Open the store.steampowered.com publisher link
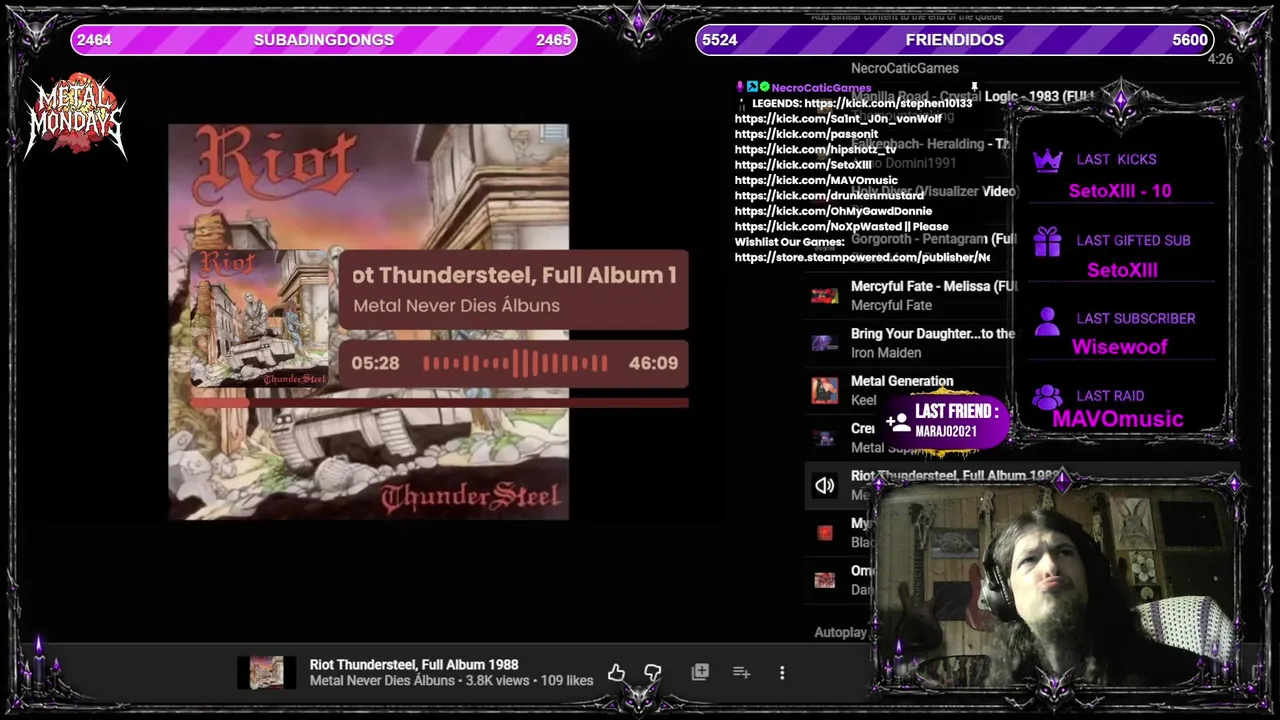 (862, 258)
